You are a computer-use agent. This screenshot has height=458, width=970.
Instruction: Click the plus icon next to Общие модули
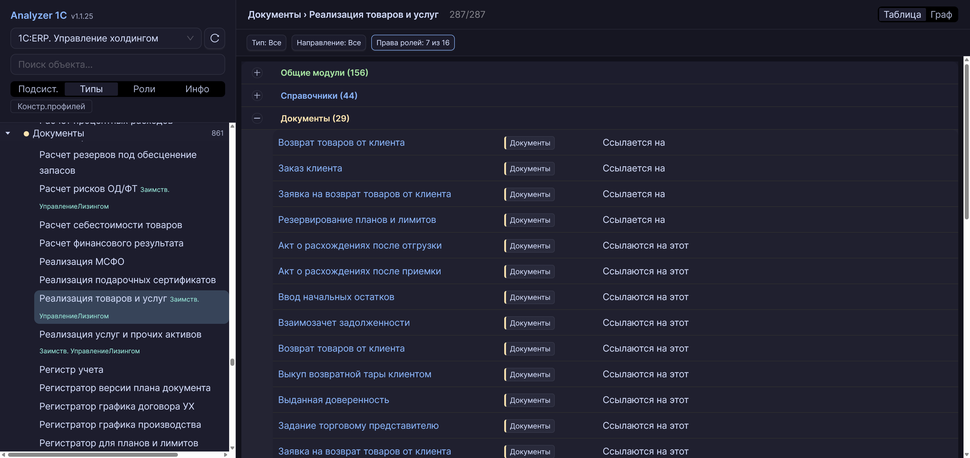click(257, 73)
